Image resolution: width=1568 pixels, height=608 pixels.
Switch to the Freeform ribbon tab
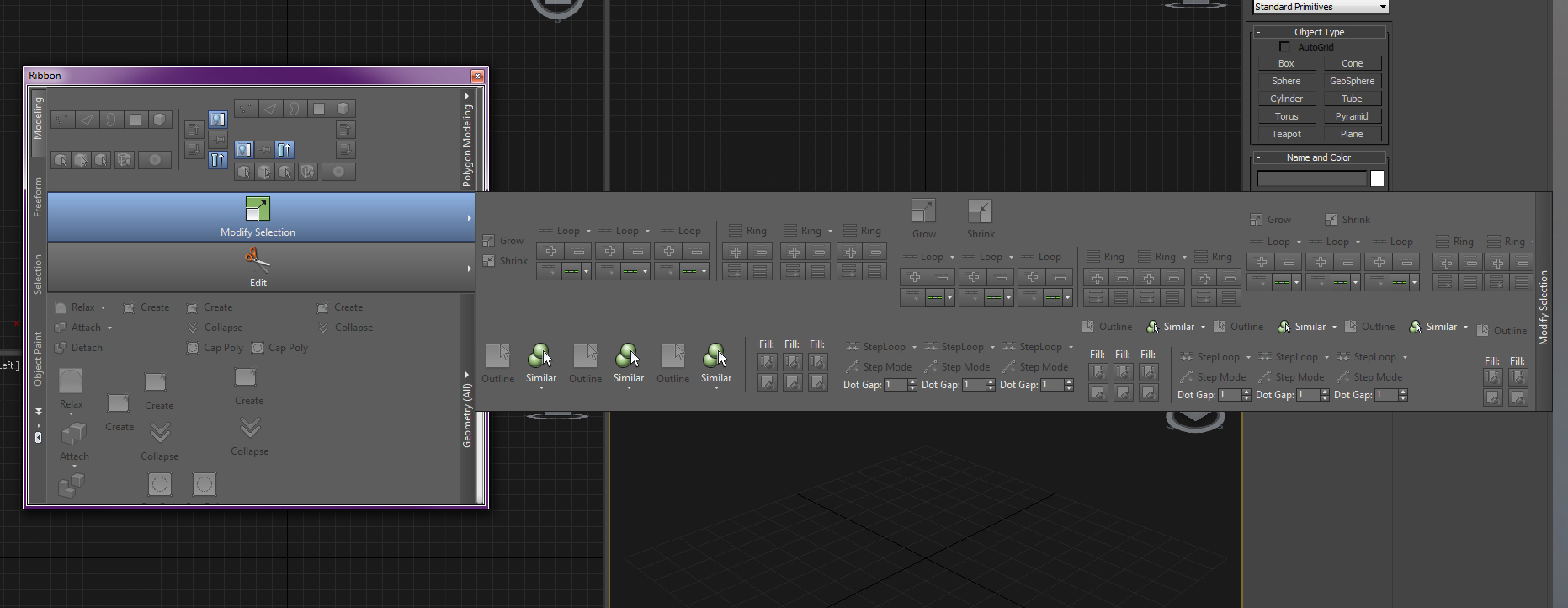click(x=38, y=197)
